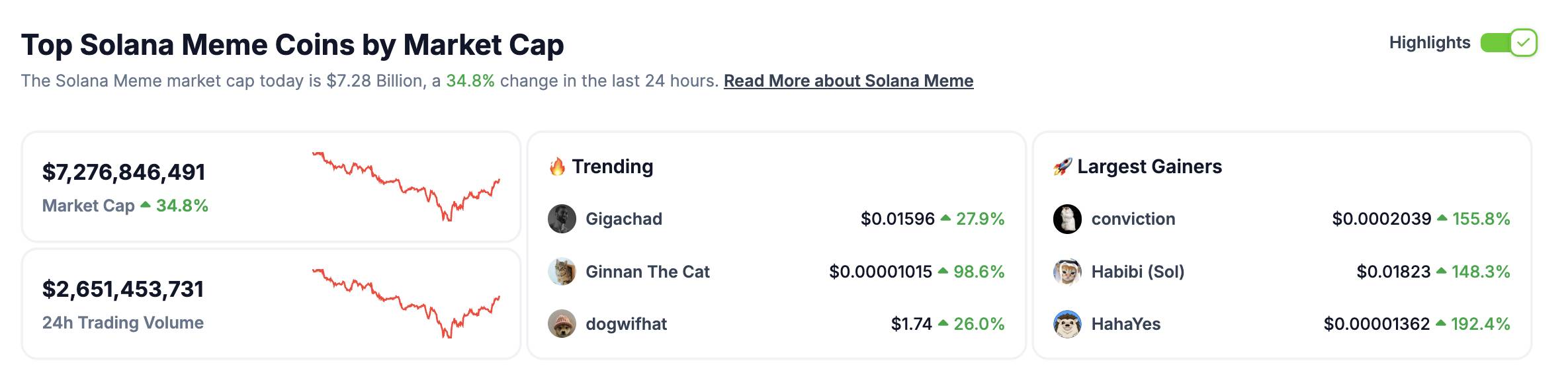
Task: Click the Market Cap sparkline chart
Action: click(406, 186)
